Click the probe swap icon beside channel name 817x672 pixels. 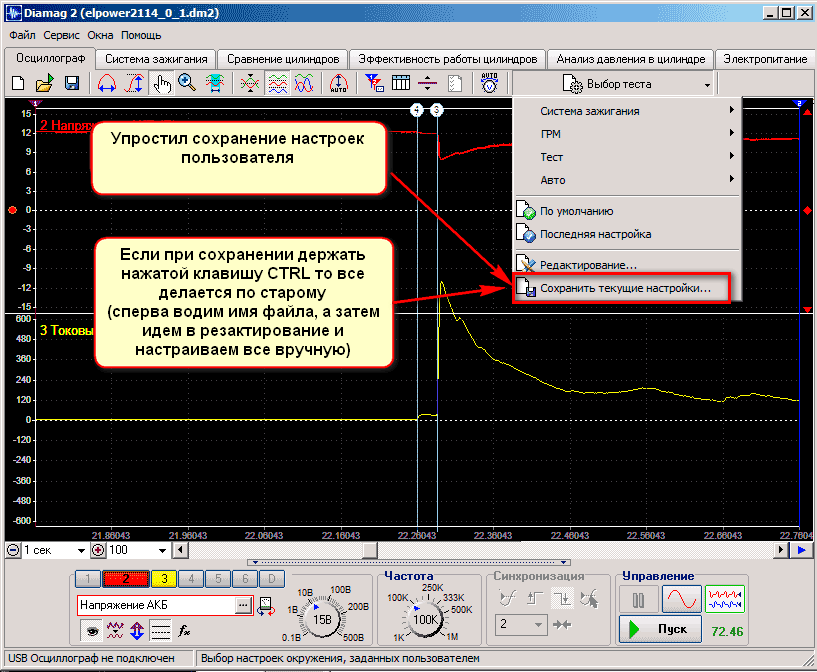pyautogui.click(x=266, y=606)
